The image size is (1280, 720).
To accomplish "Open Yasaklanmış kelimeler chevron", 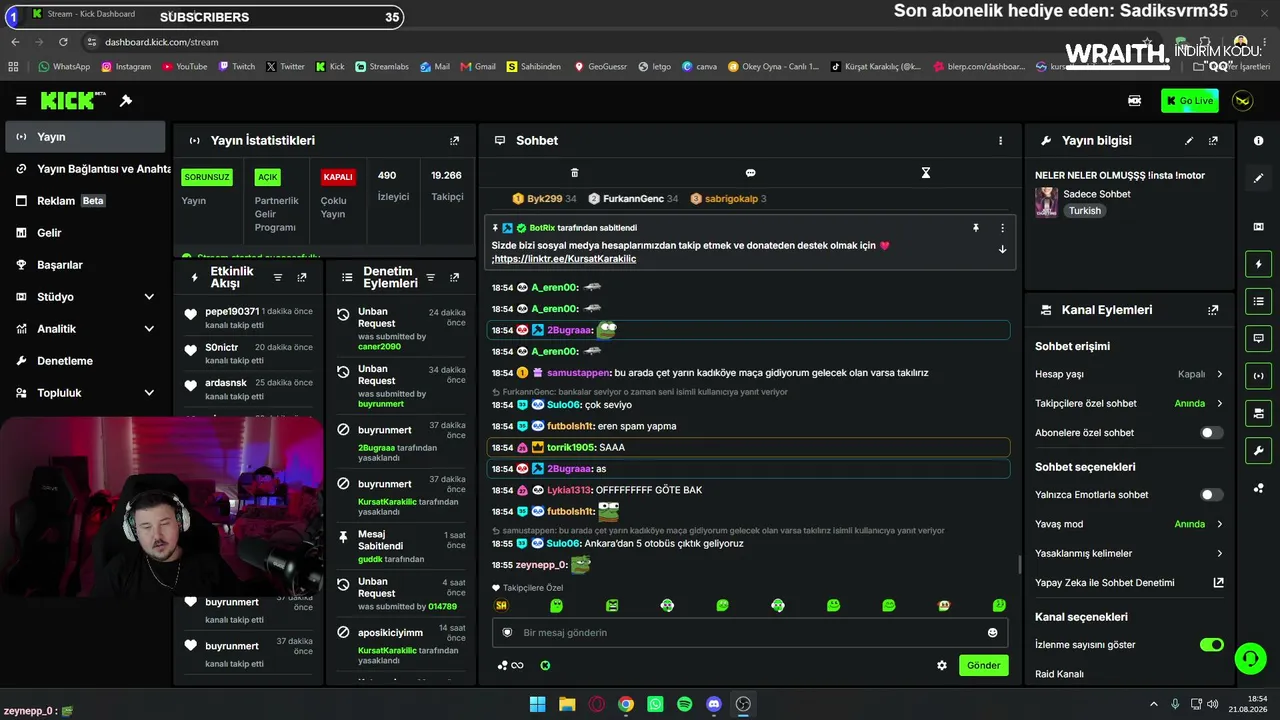I will pos(1219,553).
